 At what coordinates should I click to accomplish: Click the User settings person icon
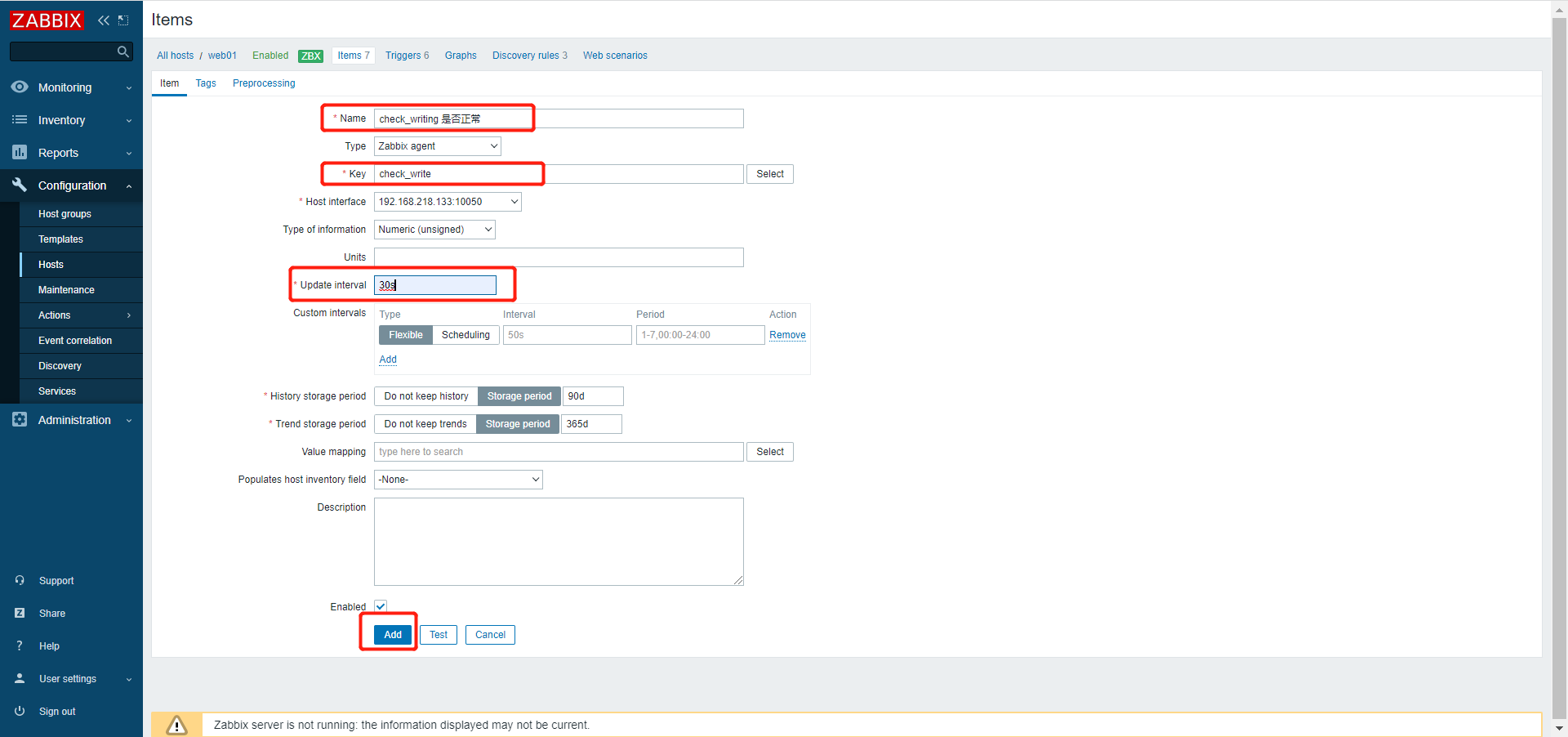[x=20, y=678]
